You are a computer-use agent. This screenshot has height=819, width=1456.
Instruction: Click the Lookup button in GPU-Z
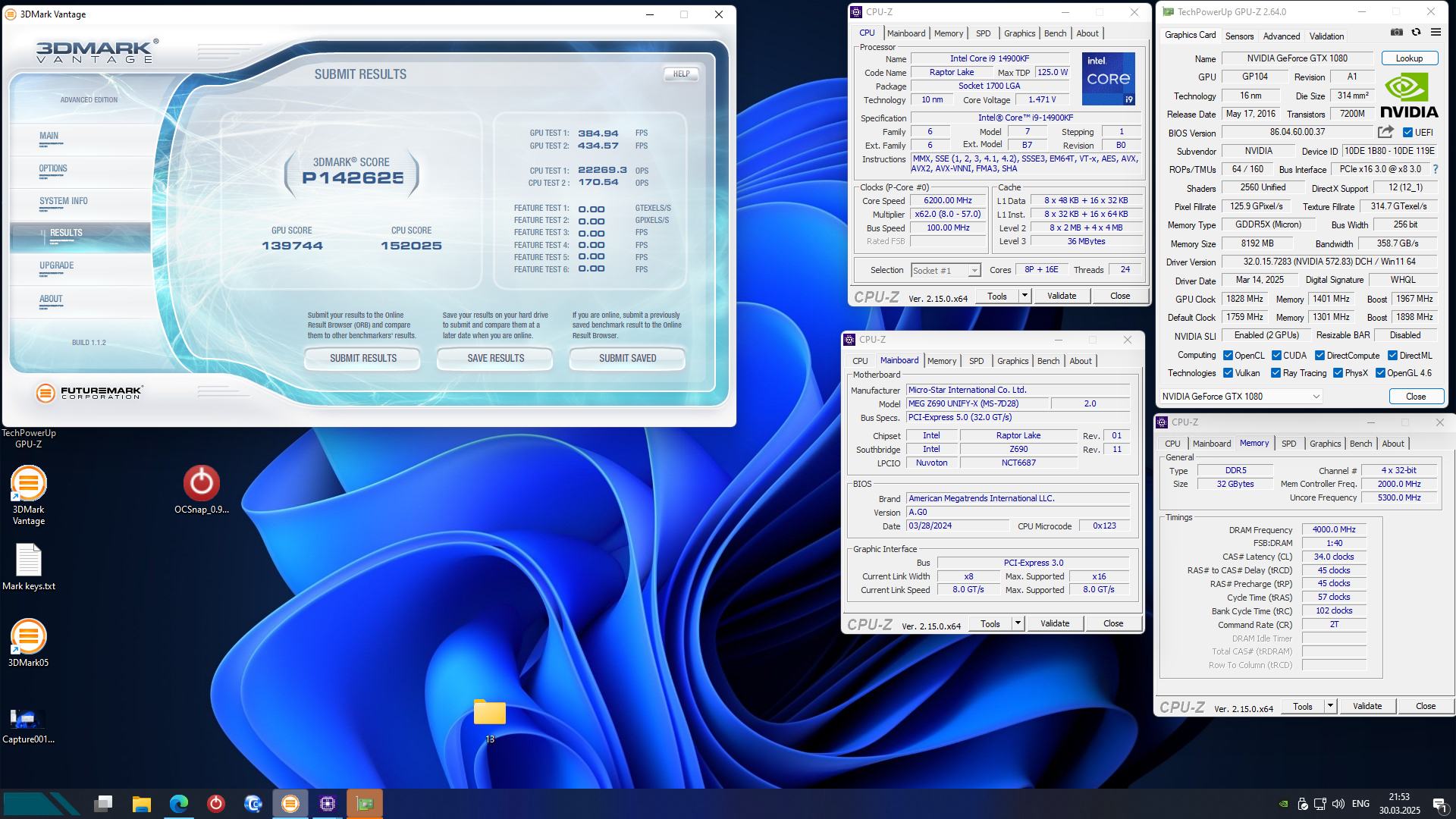(1409, 58)
